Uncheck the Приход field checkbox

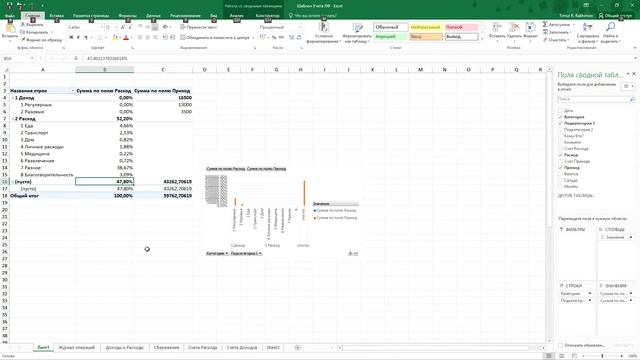(560, 168)
